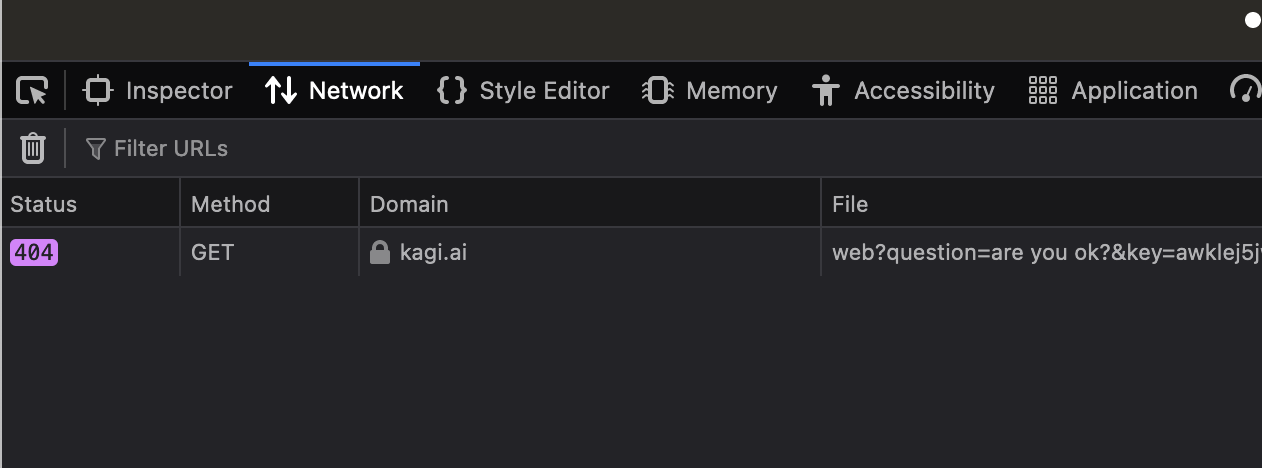Sort by the Method column header
Image resolution: width=1262 pixels, height=468 pixels.
click(x=269, y=204)
